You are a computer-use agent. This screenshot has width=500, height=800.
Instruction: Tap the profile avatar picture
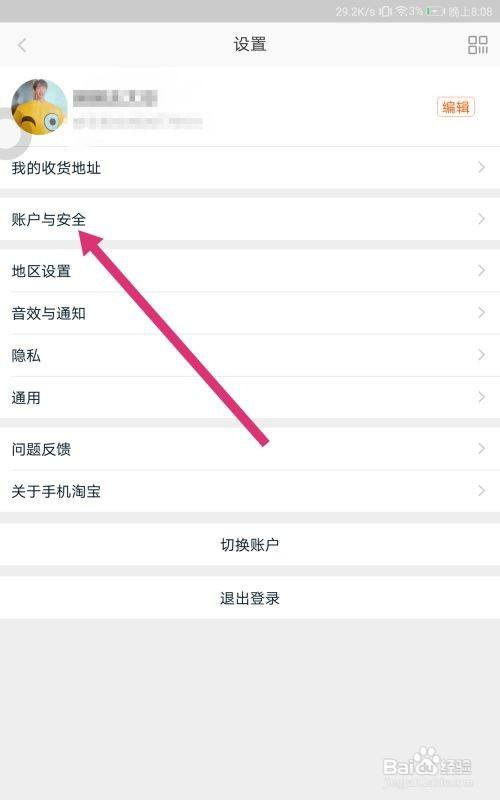[39, 107]
